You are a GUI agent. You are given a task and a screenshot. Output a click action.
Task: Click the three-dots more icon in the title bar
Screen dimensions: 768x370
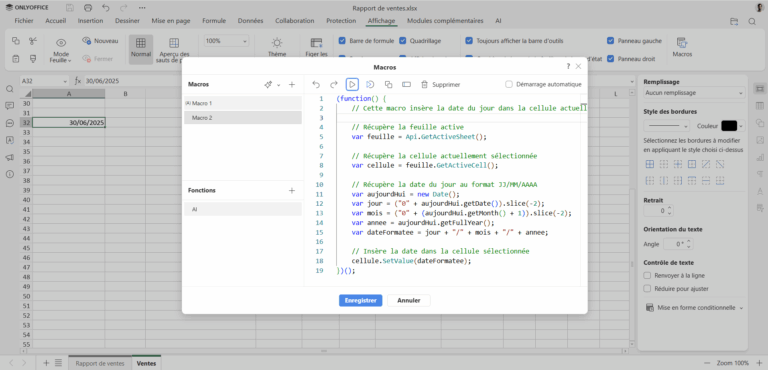click(142, 8)
